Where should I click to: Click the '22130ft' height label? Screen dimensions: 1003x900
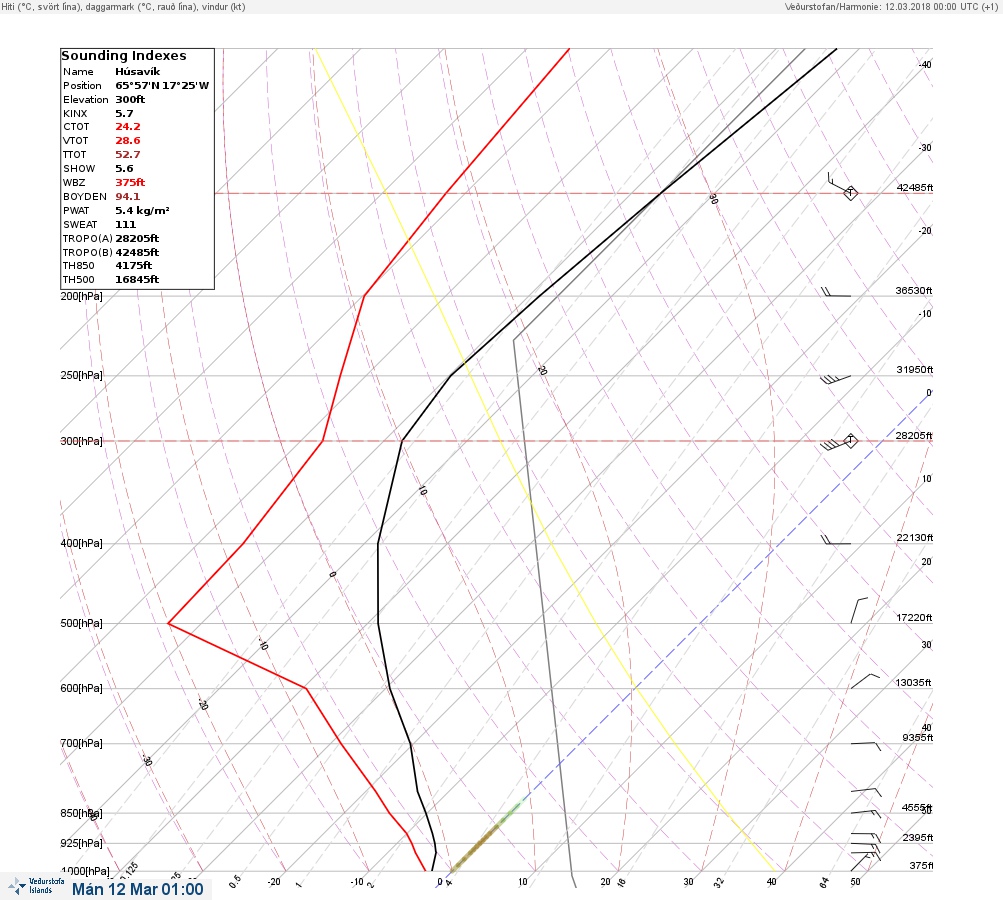tap(915, 537)
